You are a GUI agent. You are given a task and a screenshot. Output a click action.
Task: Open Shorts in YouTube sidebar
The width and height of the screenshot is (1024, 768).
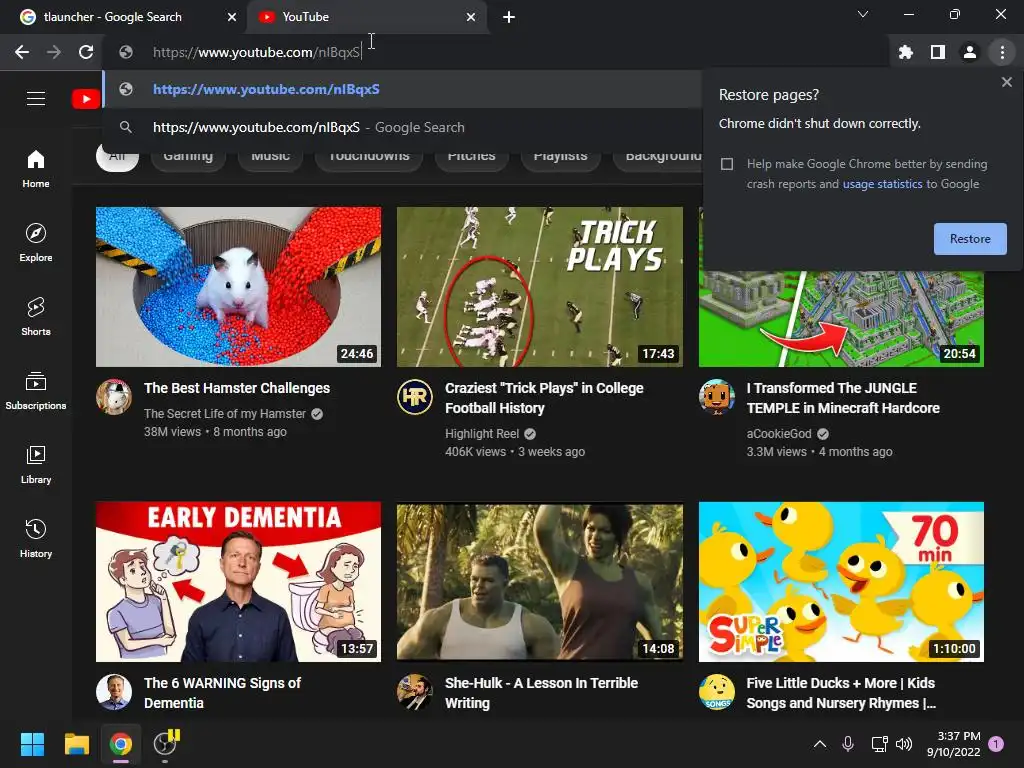(36, 316)
